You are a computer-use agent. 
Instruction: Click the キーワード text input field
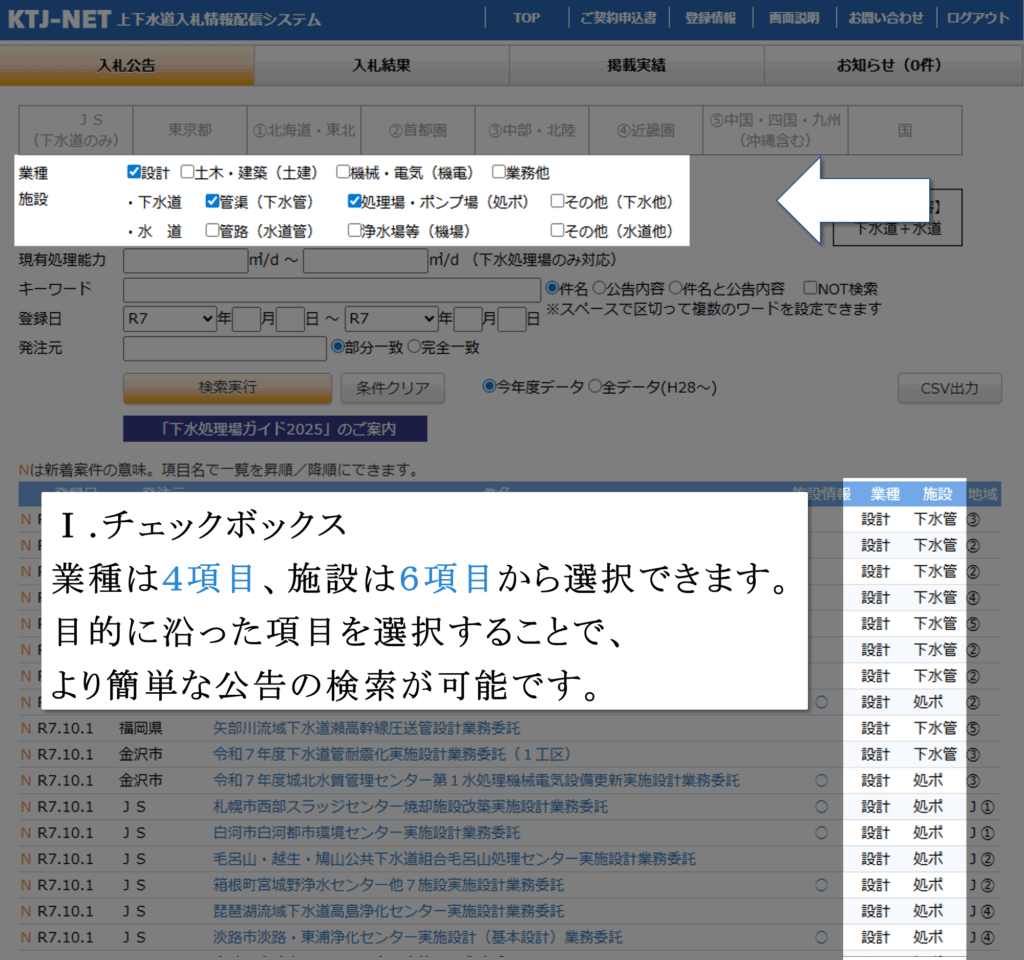pyautogui.click(x=331, y=290)
